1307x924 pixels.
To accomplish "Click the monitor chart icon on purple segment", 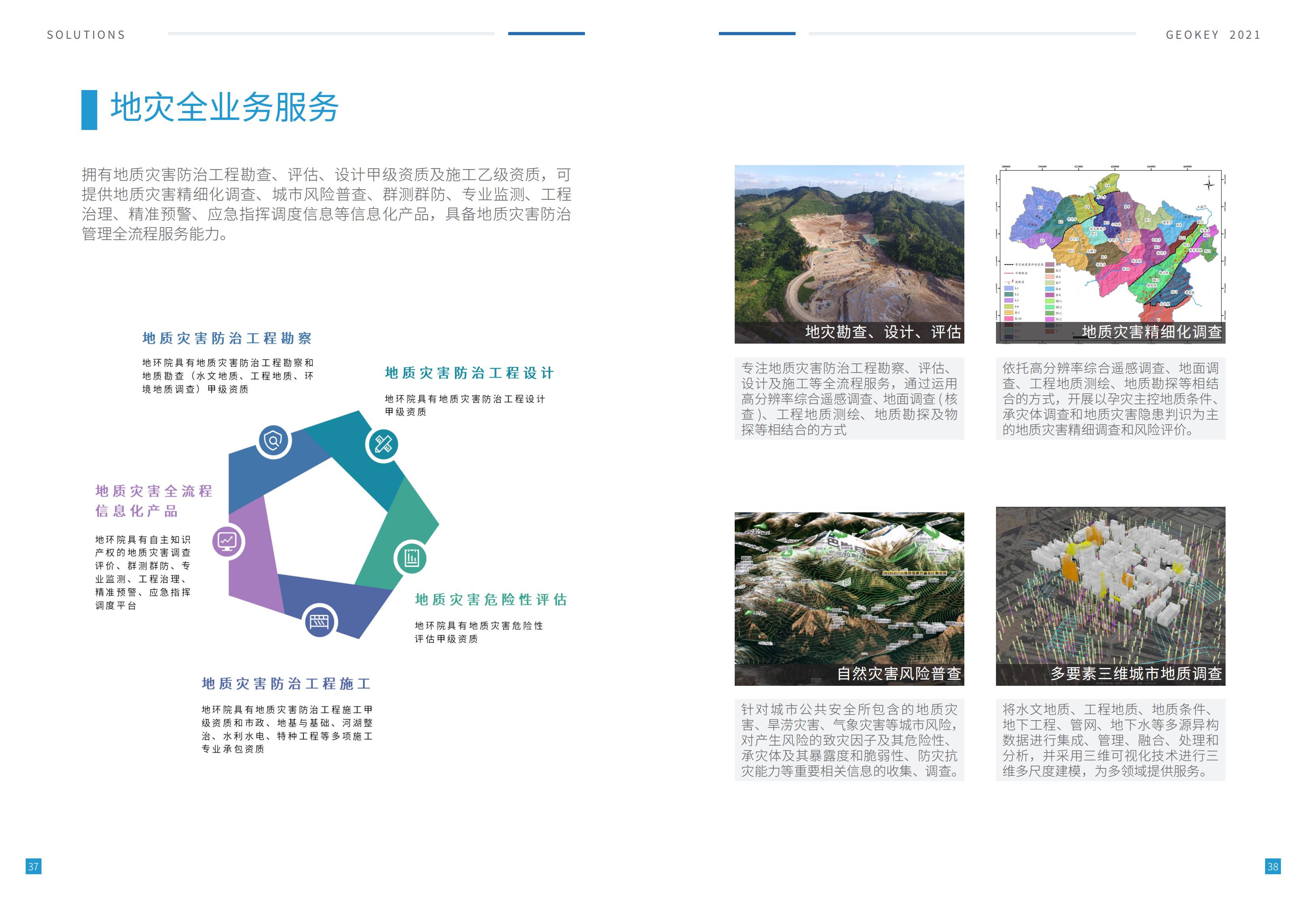I will pyautogui.click(x=228, y=540).
